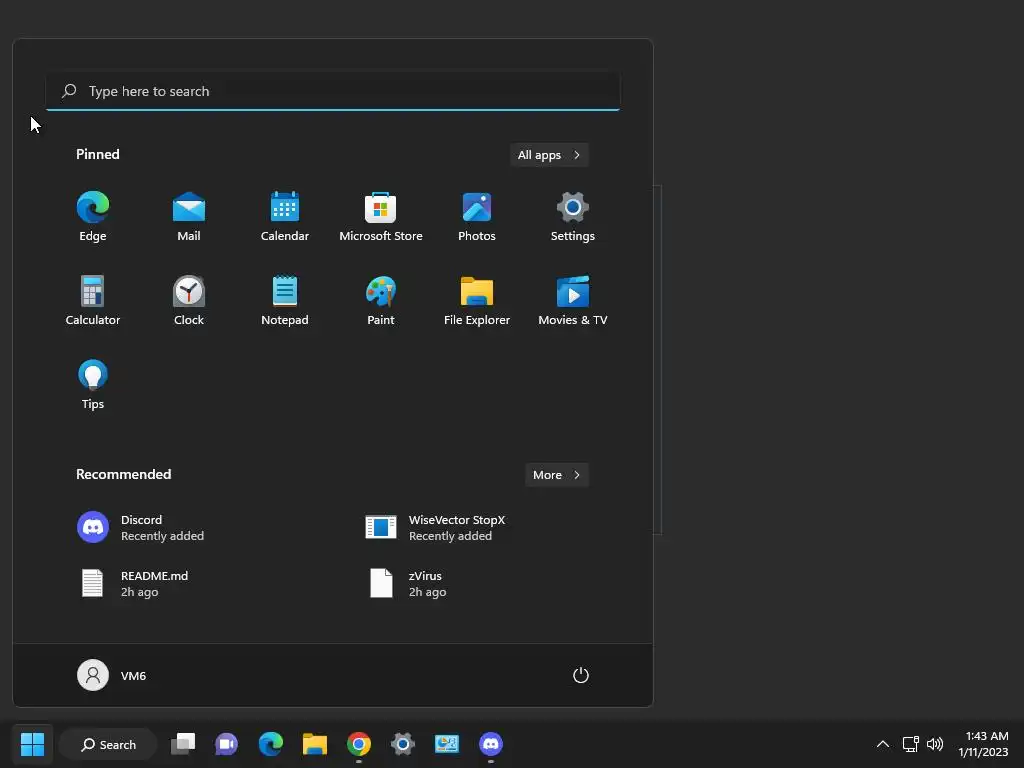
Task: Launch the Photos app
Action: (477, 217)
